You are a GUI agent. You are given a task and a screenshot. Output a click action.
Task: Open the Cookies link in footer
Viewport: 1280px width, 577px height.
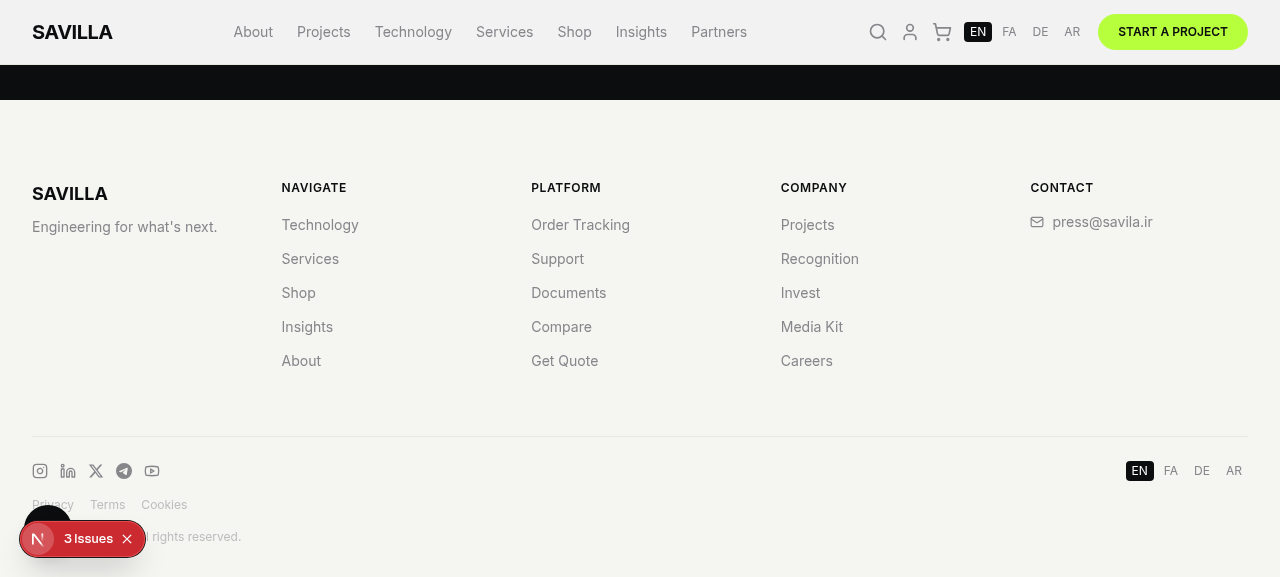point(164,505)
